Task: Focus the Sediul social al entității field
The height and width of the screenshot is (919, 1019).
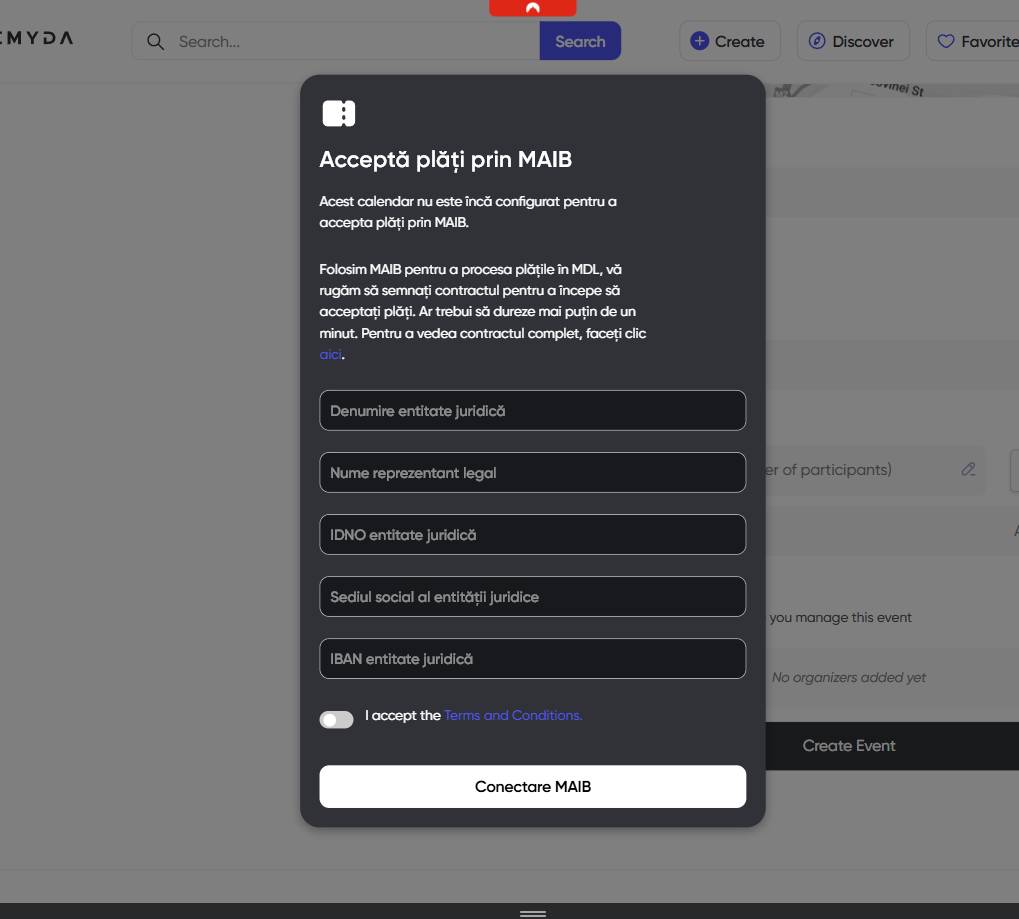Action: click(532, 597)
